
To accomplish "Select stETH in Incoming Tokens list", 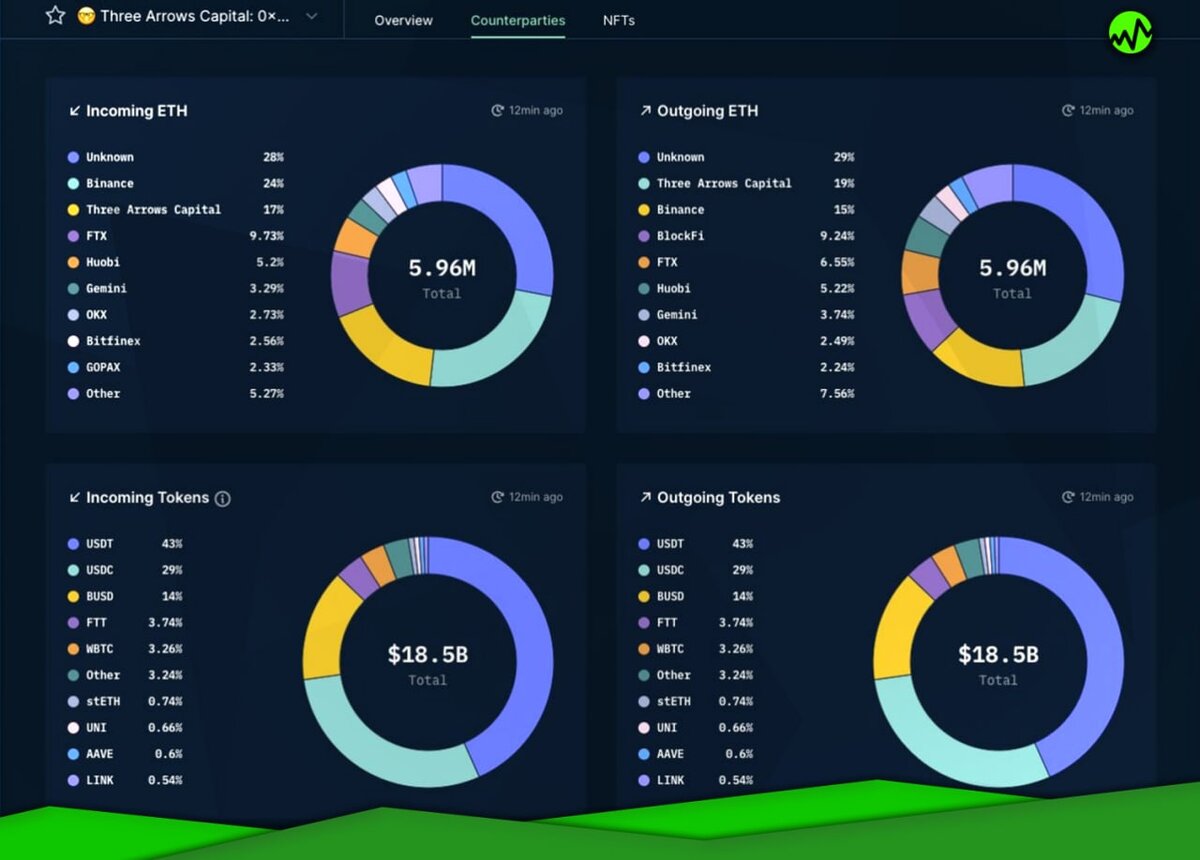I will pyautogui.click(x=125, y=701).
